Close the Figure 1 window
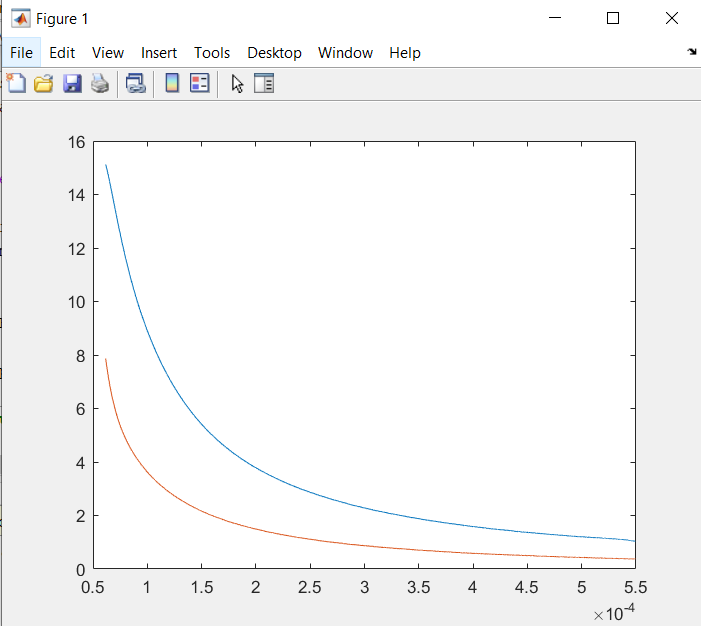701x626 pixels. coord(671,18)
